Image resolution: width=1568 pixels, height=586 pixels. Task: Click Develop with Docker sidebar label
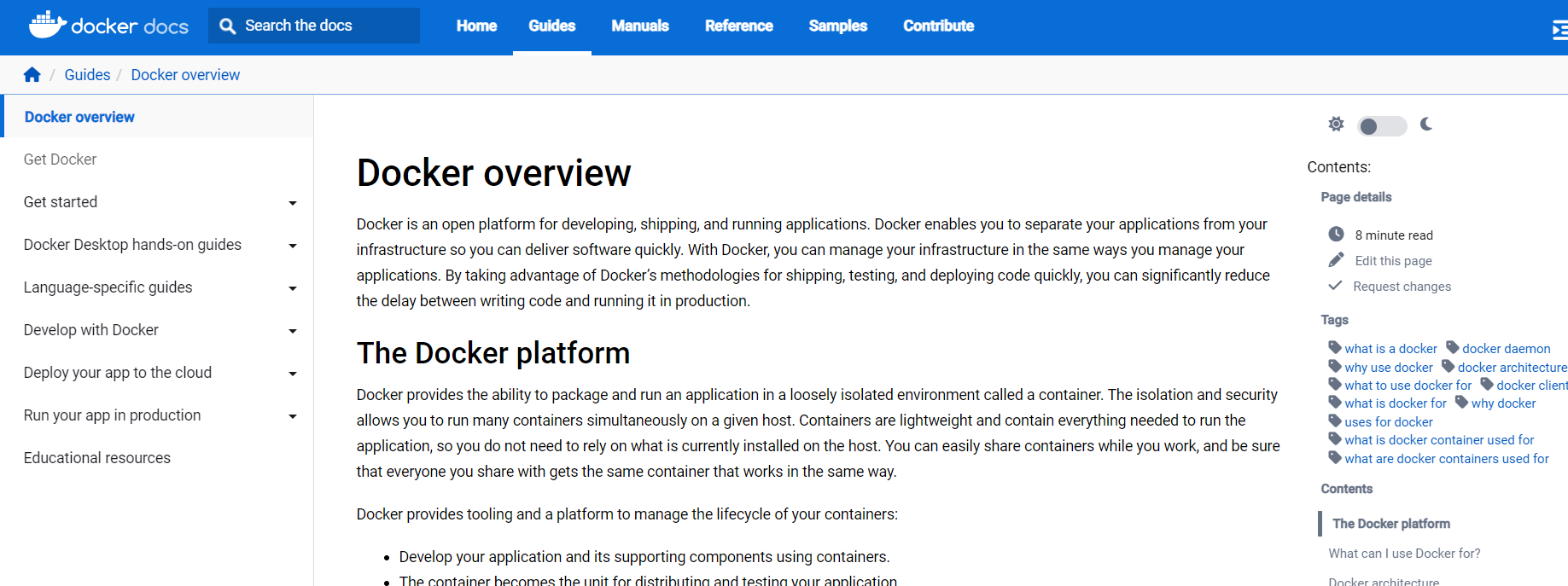(x=91, y=330)
